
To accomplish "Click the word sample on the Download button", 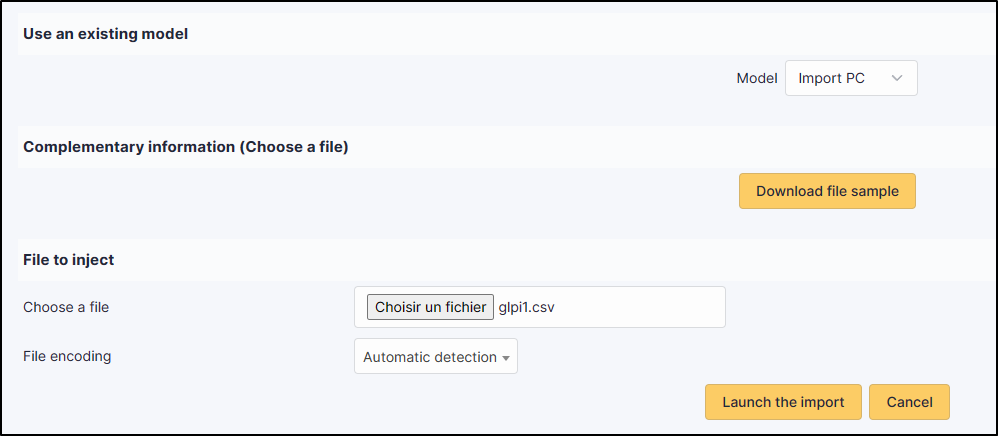I will click(874, 191).
